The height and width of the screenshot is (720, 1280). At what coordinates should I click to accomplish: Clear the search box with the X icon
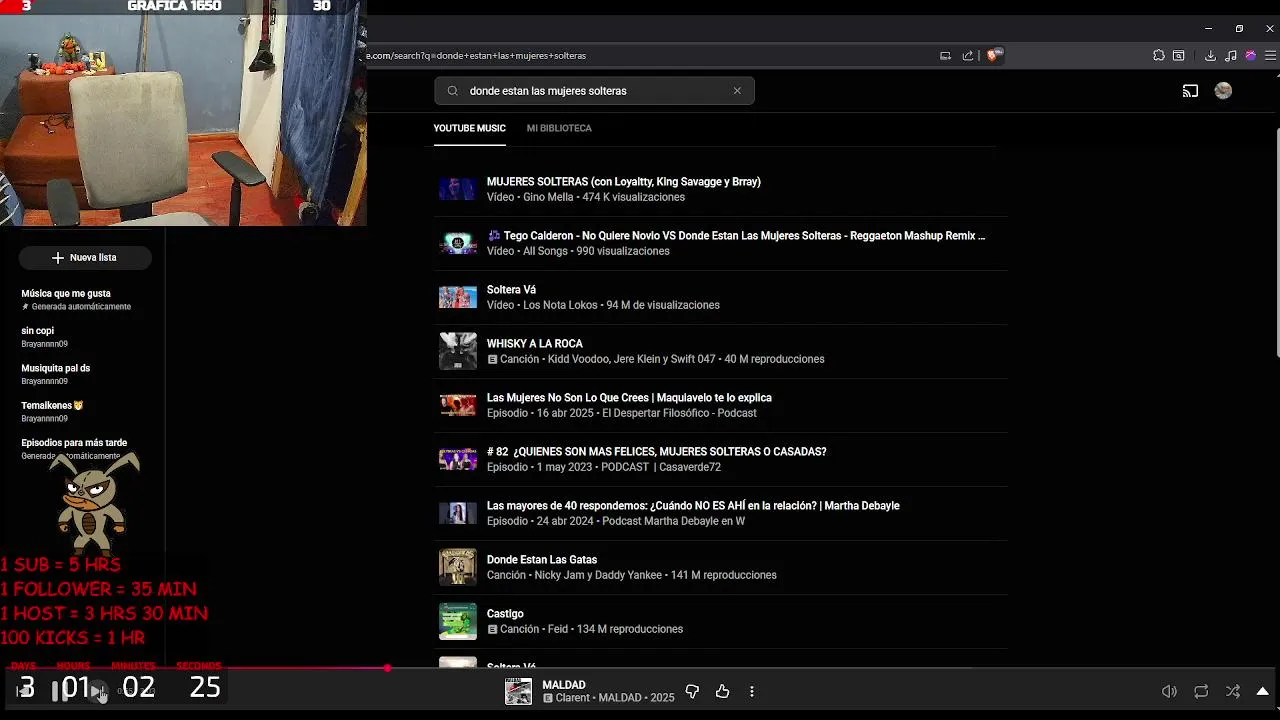737,91
